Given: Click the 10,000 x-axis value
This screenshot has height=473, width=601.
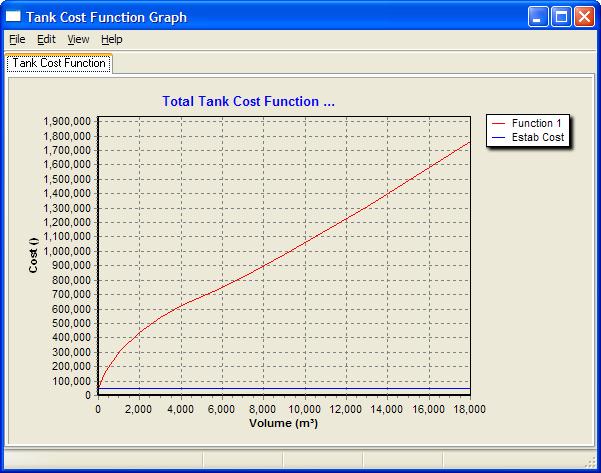Looking at the screenshot, I should pyautogui.click(x=304, y=409).
